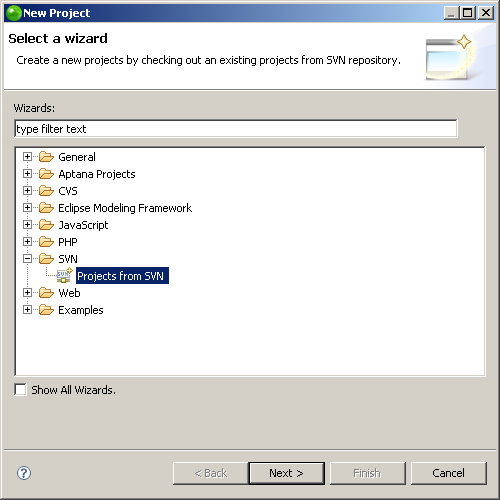
Task: Expand the JavaScript category
Action: [x=27, y=225]
